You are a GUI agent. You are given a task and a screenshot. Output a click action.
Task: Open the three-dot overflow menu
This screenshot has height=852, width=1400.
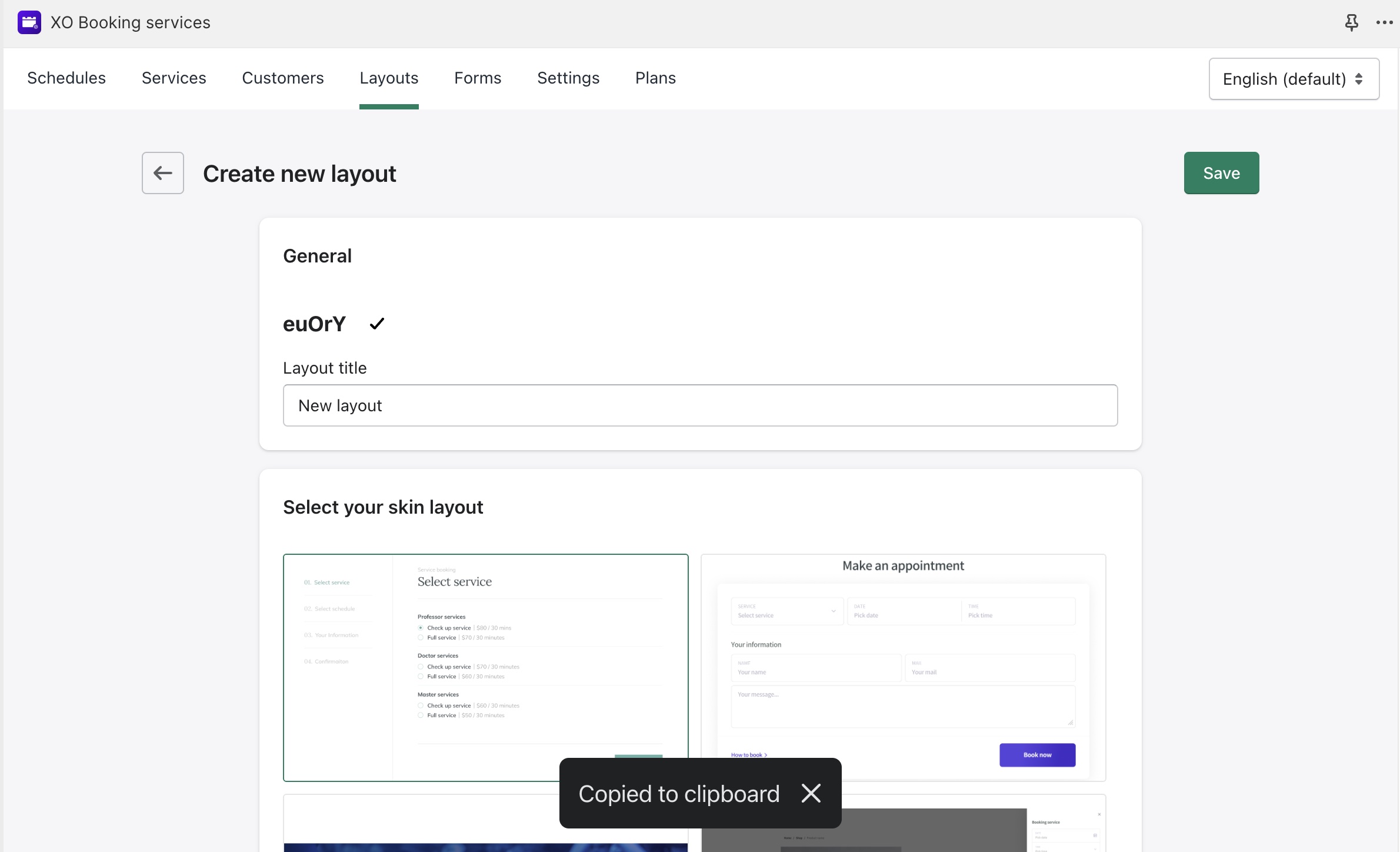click(1384, 22)
